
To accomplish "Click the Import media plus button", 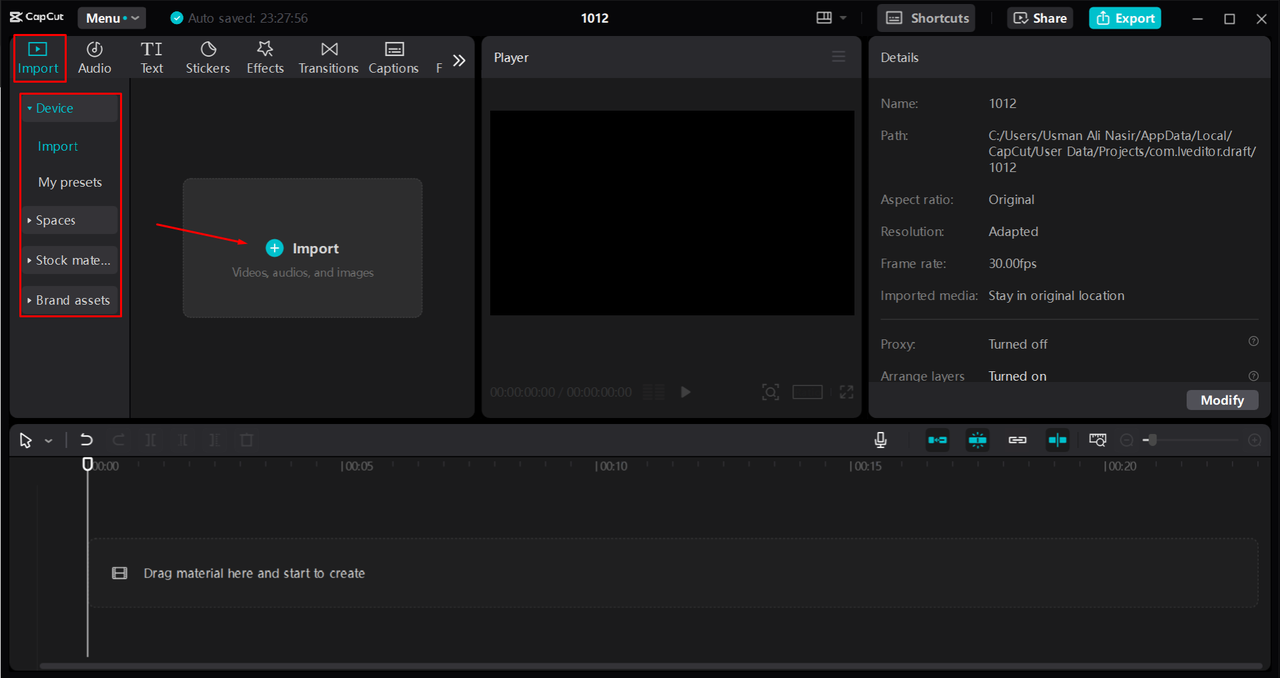I will [x=274, y=248].
